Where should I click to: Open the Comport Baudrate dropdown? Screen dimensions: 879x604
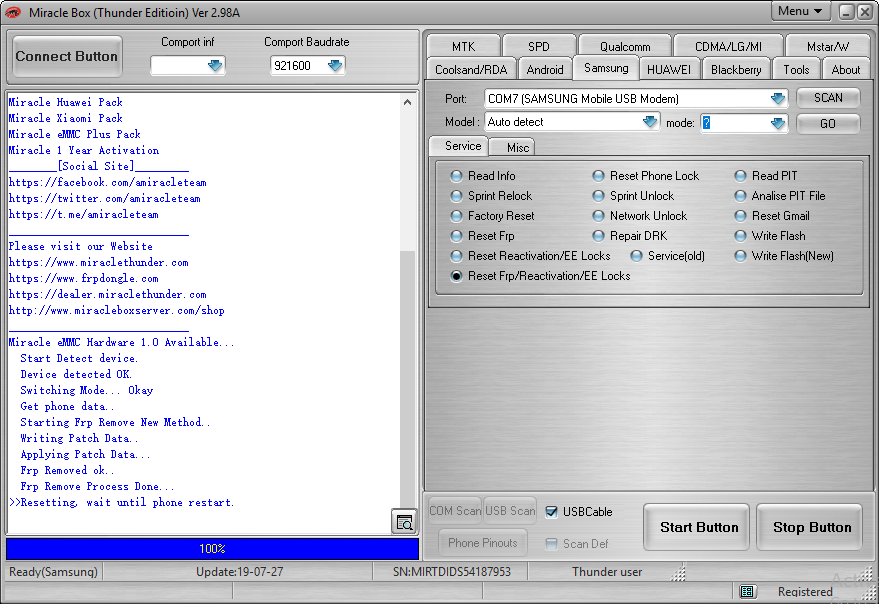click(x=335, y=66)
